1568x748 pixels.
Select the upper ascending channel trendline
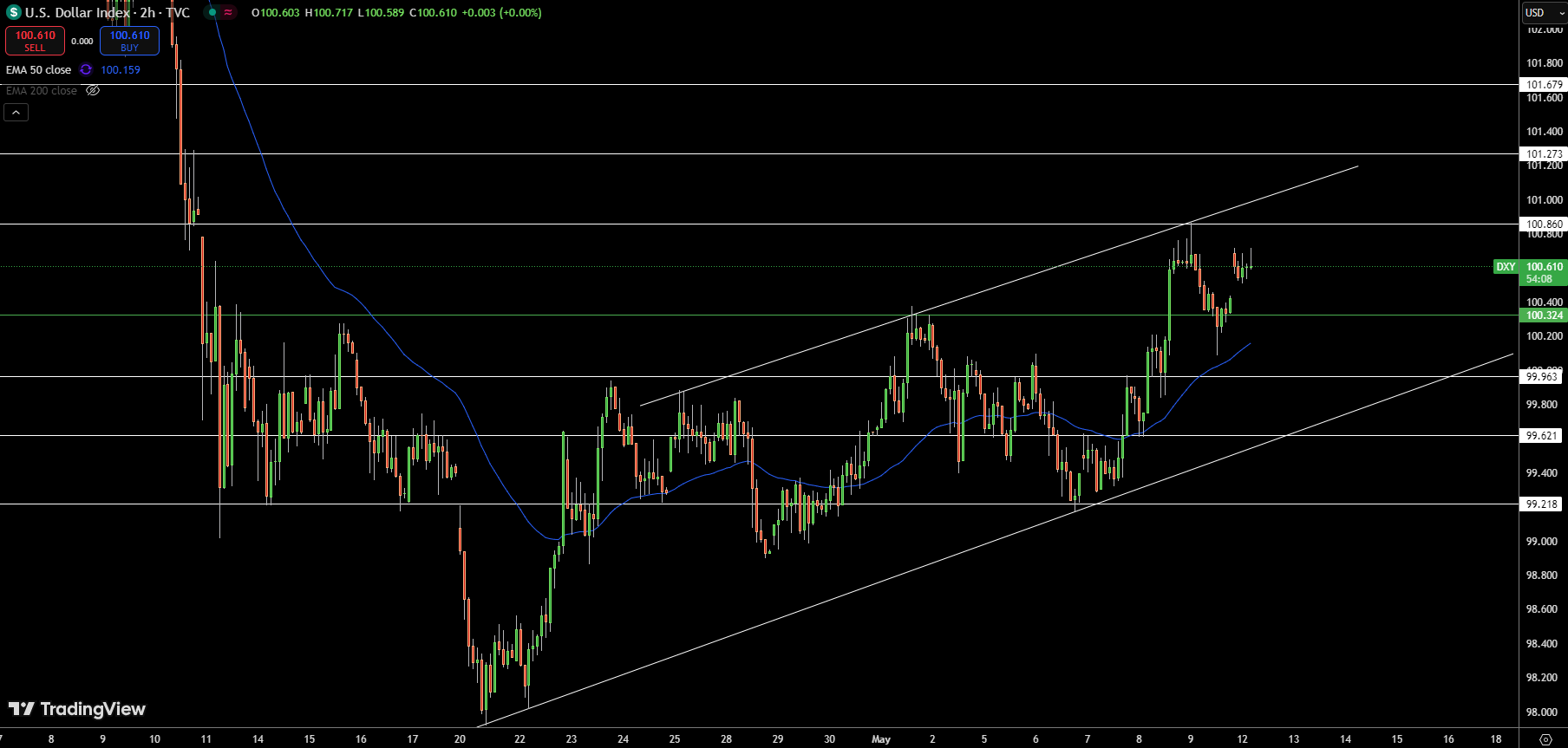[x=997, y=285]
